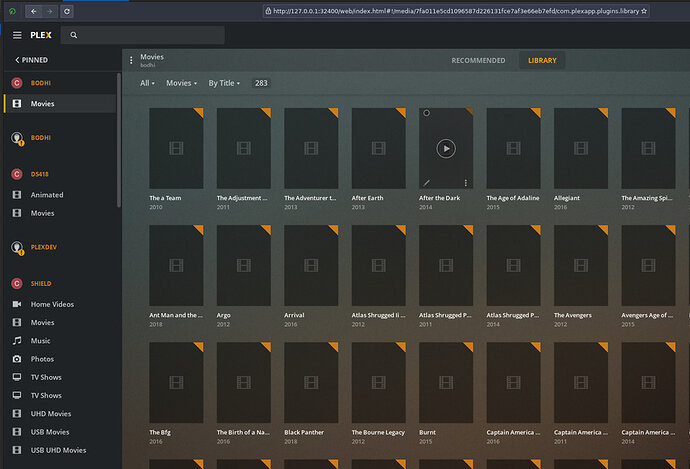Open USB UHD Movies library in sidebar
Viewport: 690px width, 469px height.
(x=58, y=450)
